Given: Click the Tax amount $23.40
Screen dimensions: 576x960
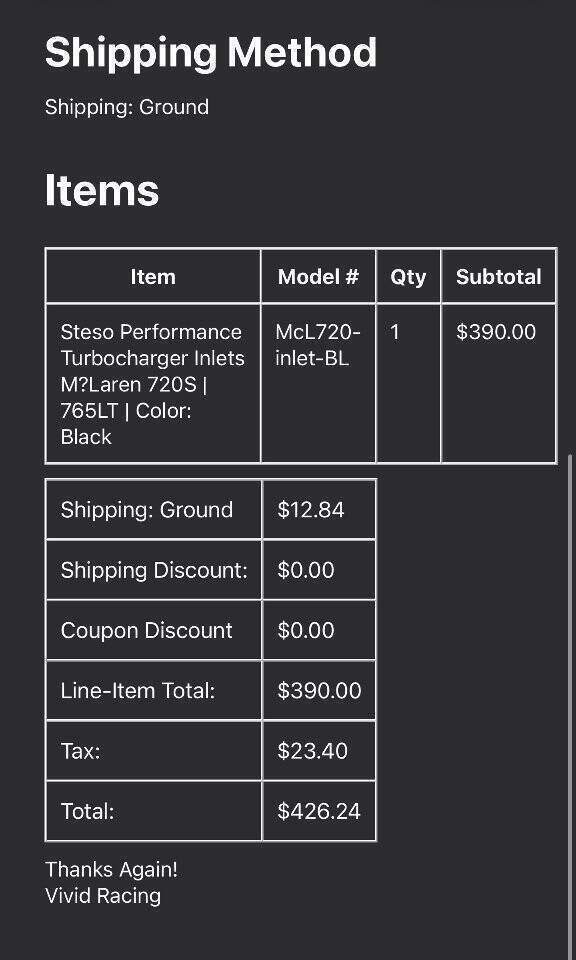Looking at the screenshot, I should (x=312, y=751).
